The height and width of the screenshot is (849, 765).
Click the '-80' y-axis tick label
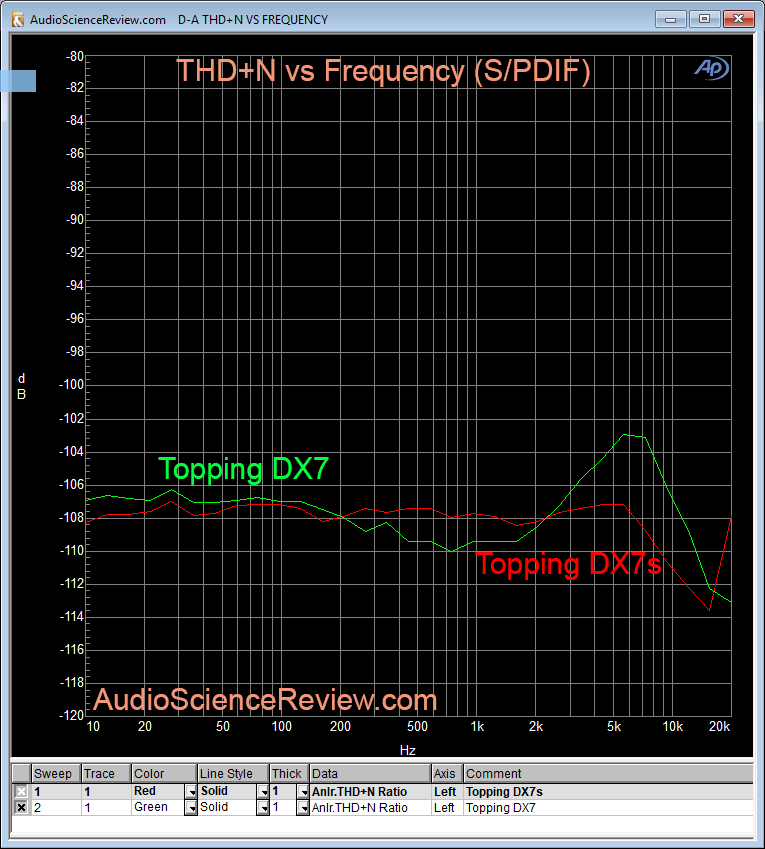pyautogui.click(x=75, y=56)
